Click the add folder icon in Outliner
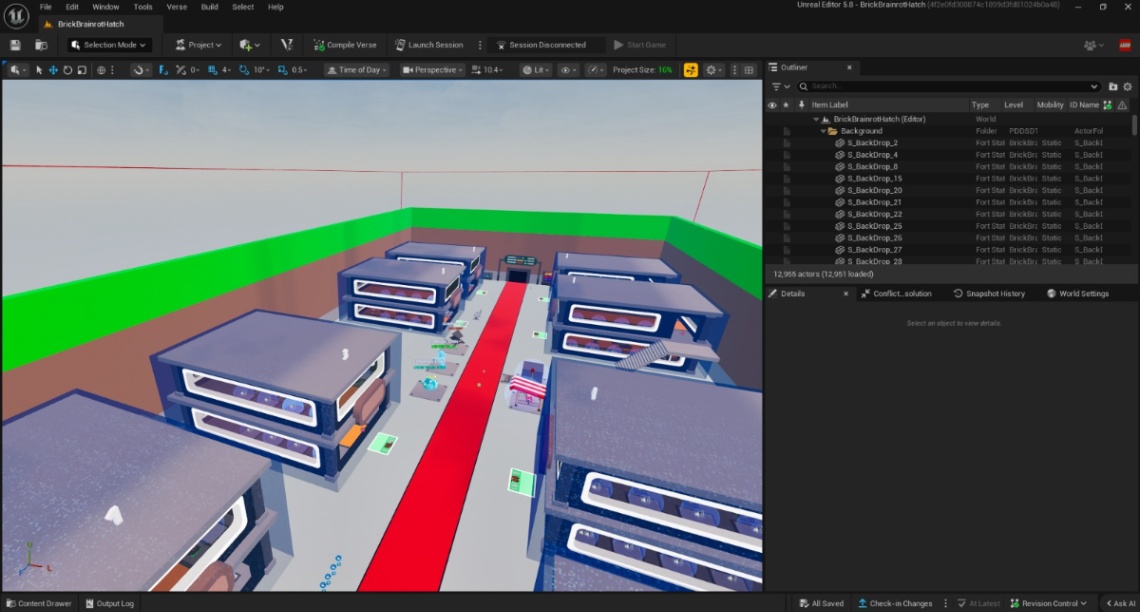This screenshot has height=612, width=1140. pos(1113,87)
